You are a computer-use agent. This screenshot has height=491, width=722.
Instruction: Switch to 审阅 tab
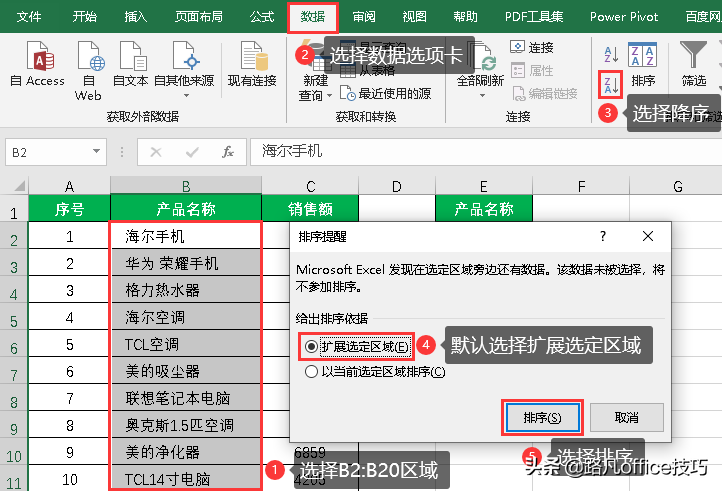(x=364, y=17)
